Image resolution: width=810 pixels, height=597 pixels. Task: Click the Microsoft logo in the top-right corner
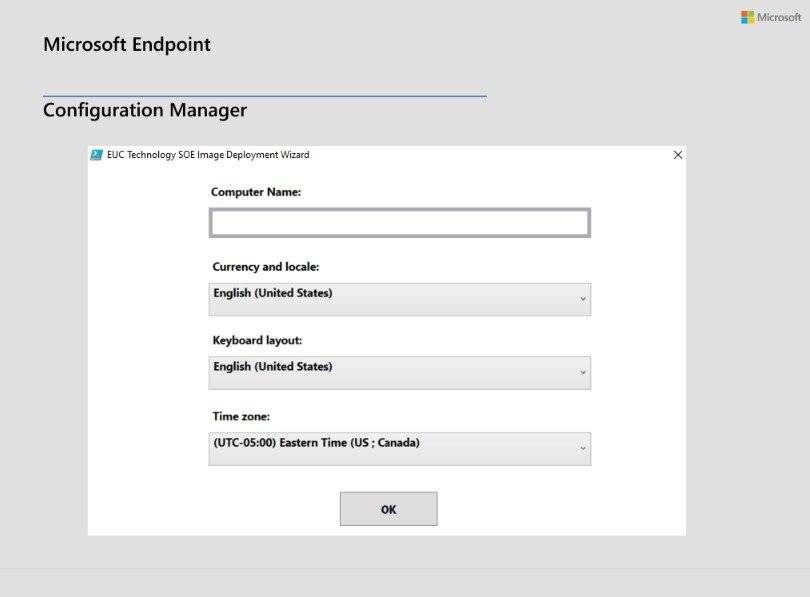[773, 16]
